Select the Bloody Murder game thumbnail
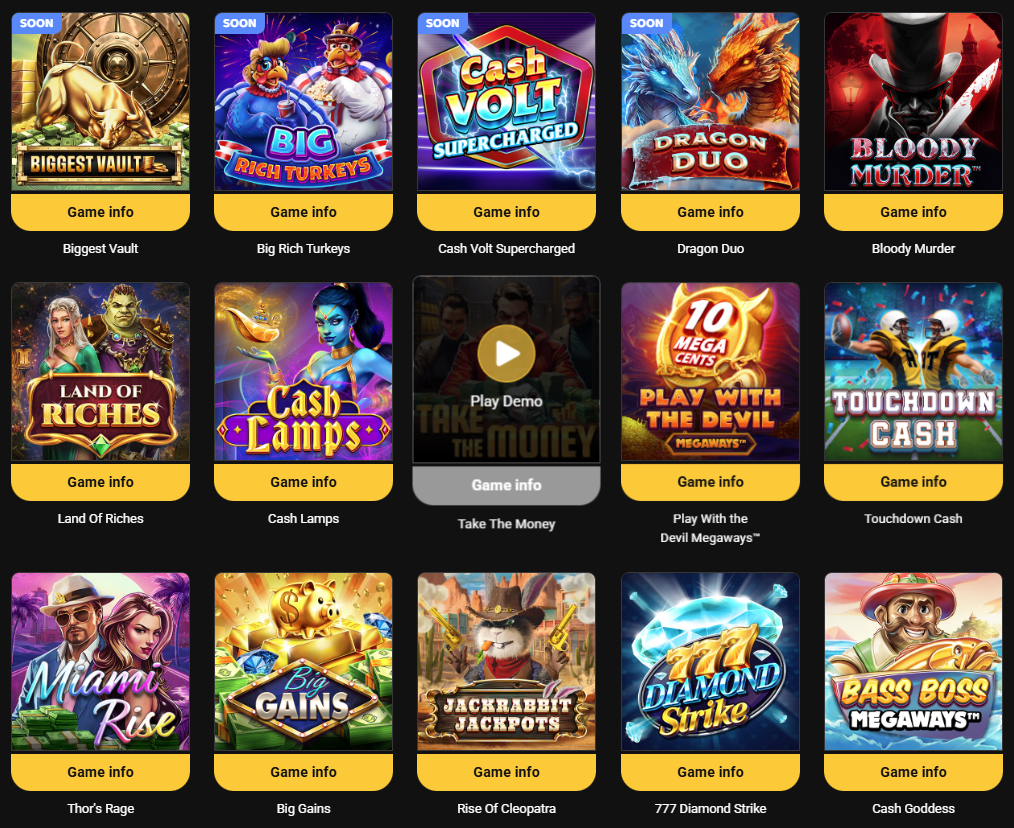Viewport: 1014px width, 828px height. pos(913,102)
